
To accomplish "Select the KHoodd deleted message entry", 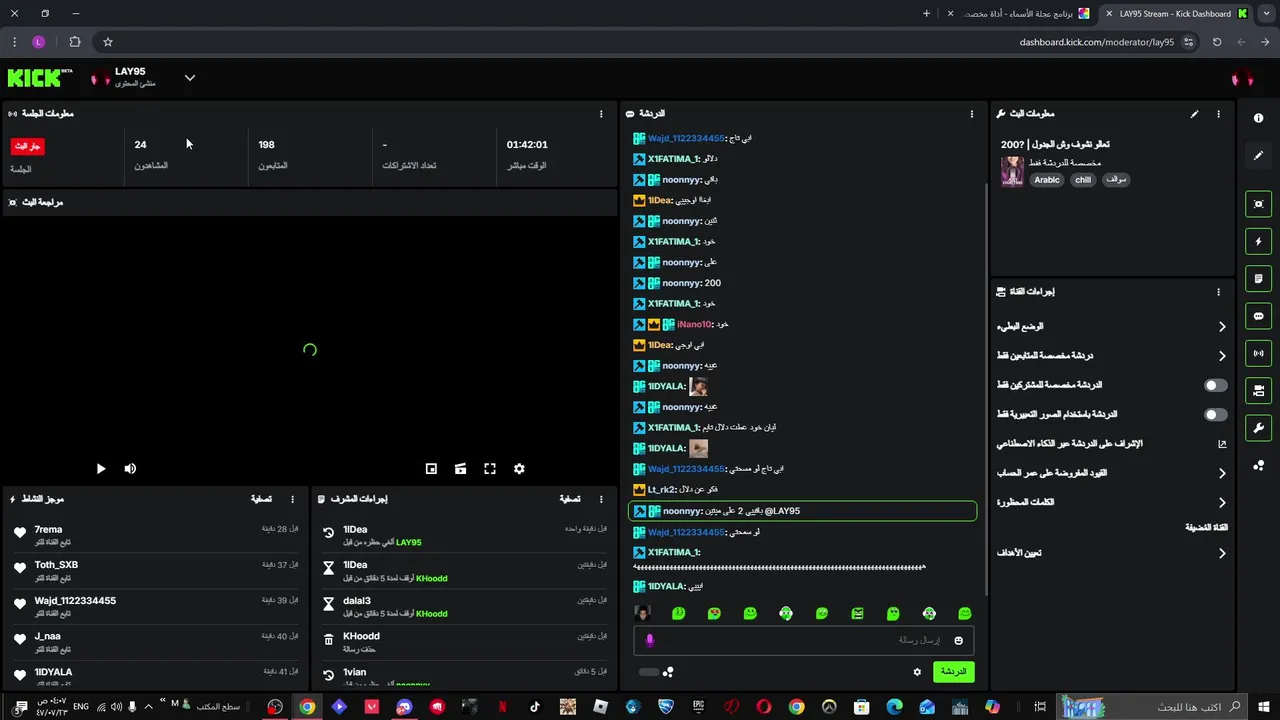I will coord(465,642).
